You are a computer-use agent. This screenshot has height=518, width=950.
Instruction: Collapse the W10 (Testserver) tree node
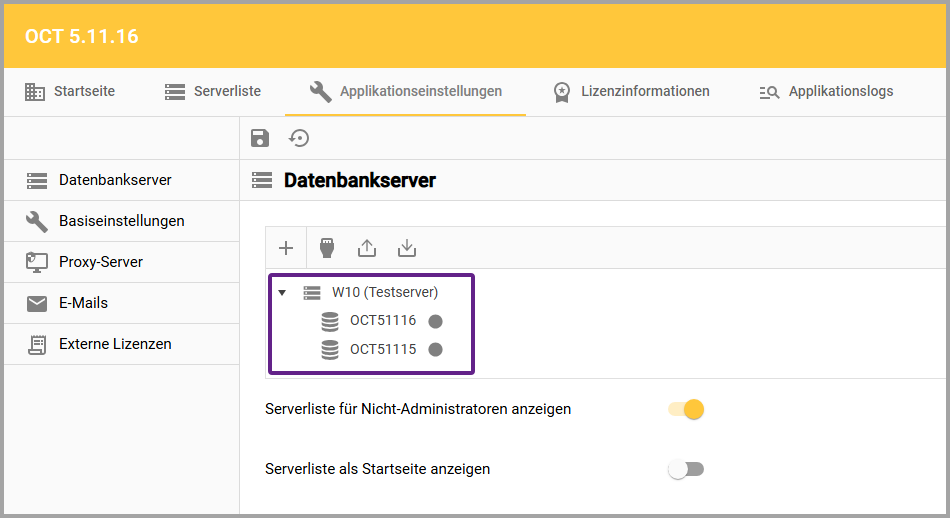(282, 293)
